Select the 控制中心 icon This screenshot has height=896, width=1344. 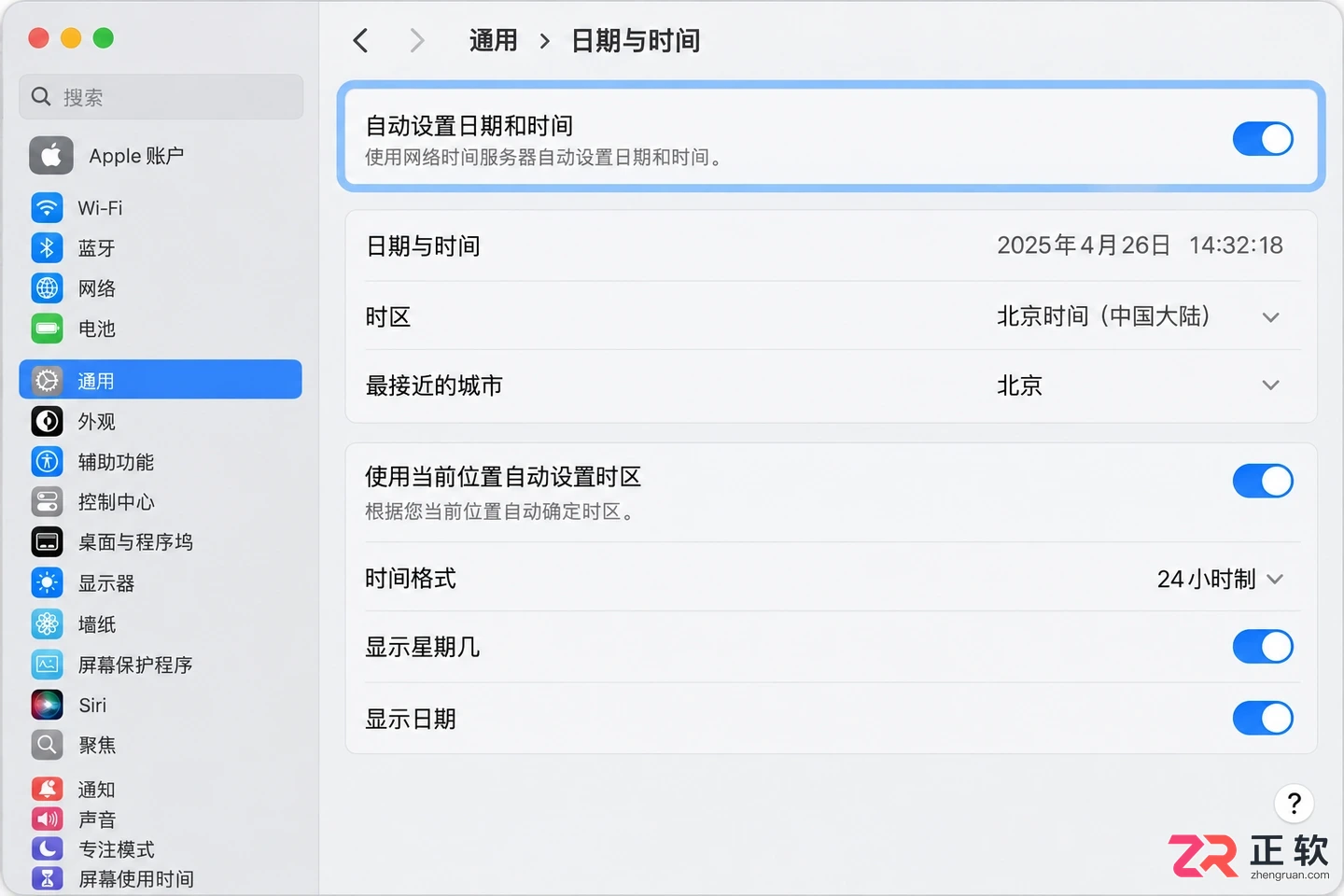point(48,501)
